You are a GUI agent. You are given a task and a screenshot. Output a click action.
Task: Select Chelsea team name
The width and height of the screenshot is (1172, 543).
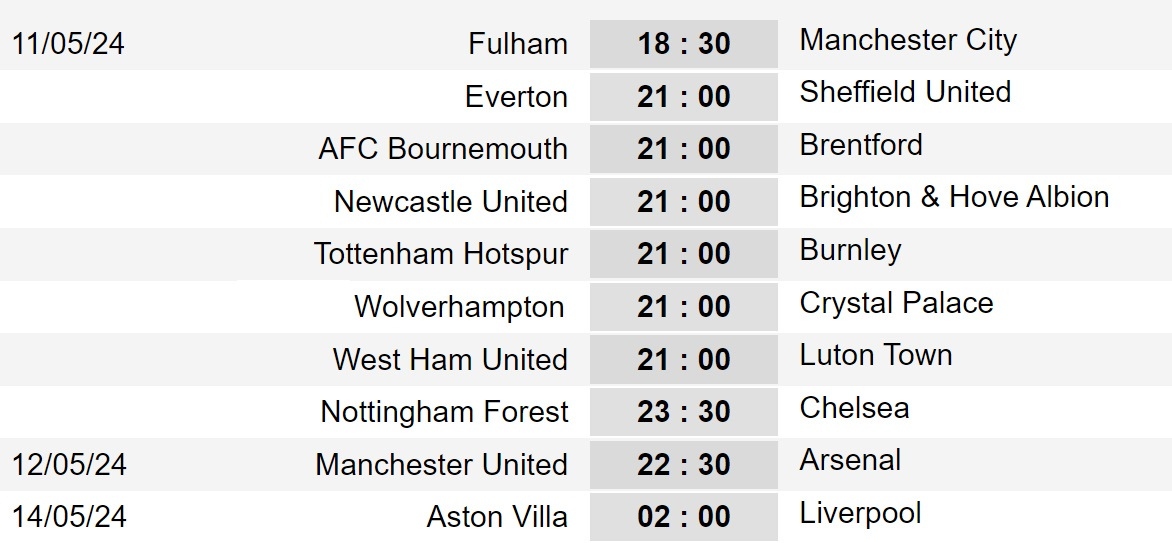click(x=854, y=408)
